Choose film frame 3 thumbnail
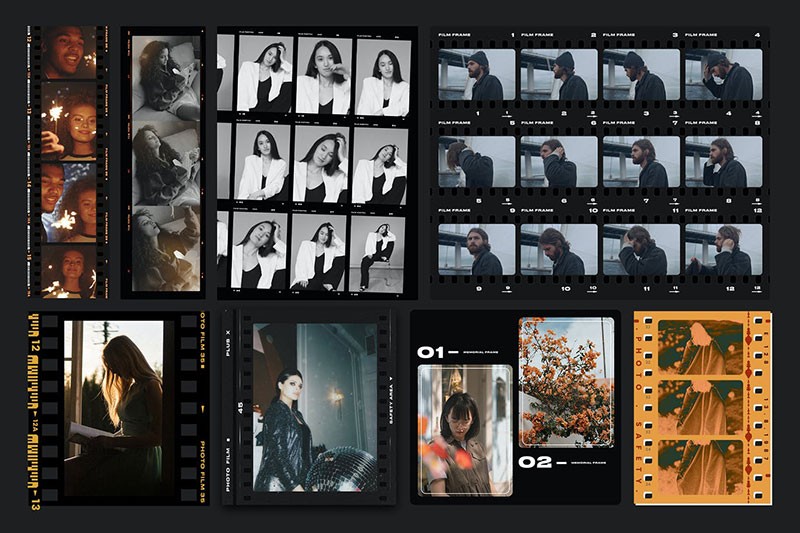 [x=641, y=74]
